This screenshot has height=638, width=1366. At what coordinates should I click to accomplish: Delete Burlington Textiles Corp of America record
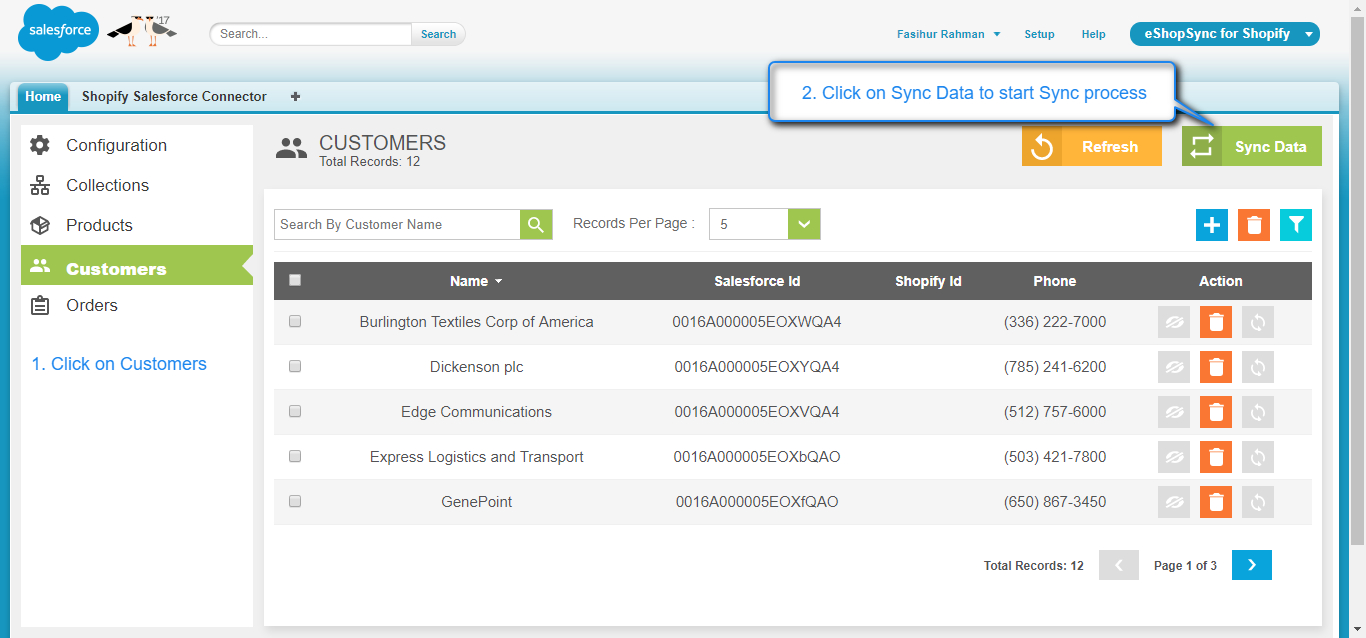(x=1216, y=322)
